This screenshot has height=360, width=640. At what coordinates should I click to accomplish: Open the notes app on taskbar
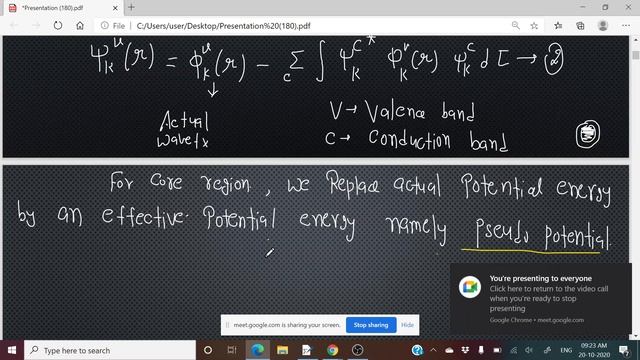[x=307, y=350]
